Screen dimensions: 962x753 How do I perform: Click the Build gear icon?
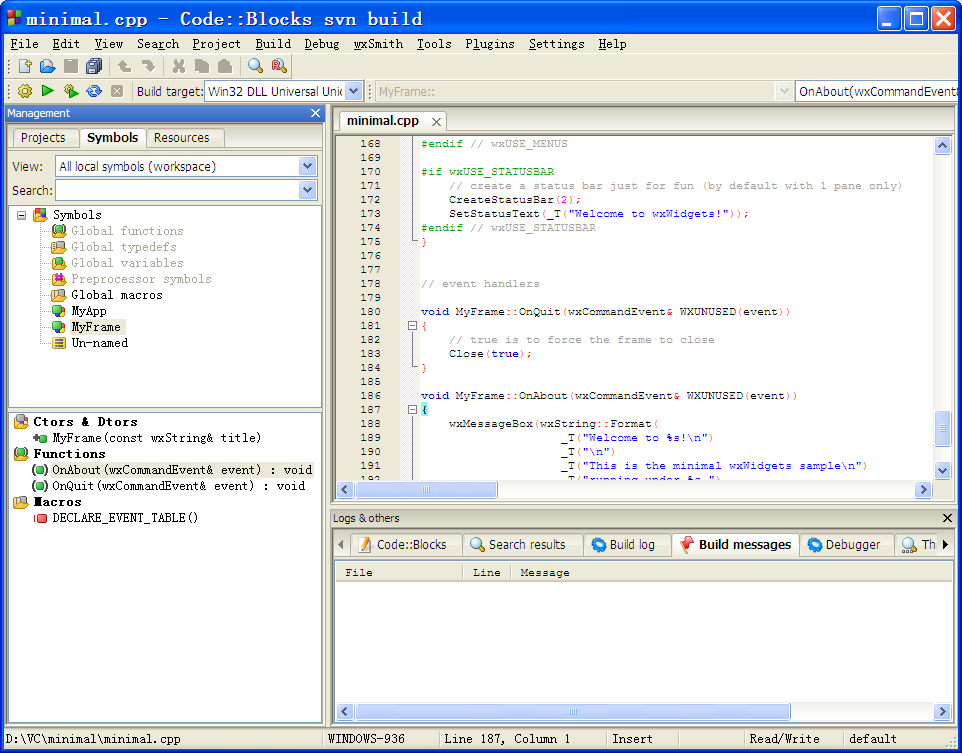click(x=25, y=91)
